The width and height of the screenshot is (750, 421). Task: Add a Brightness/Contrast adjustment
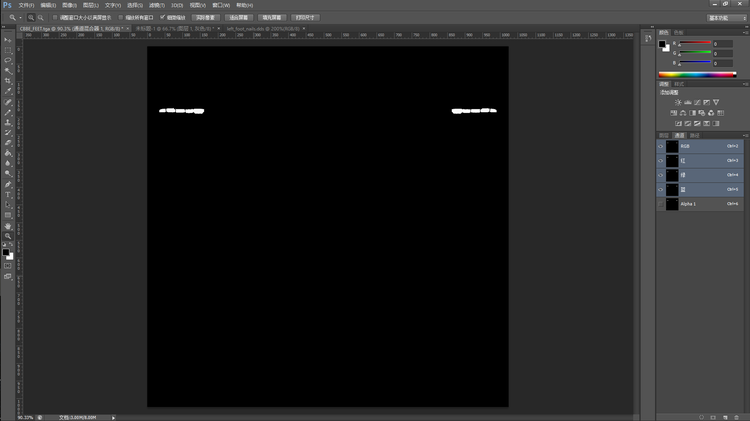(678, 102)
